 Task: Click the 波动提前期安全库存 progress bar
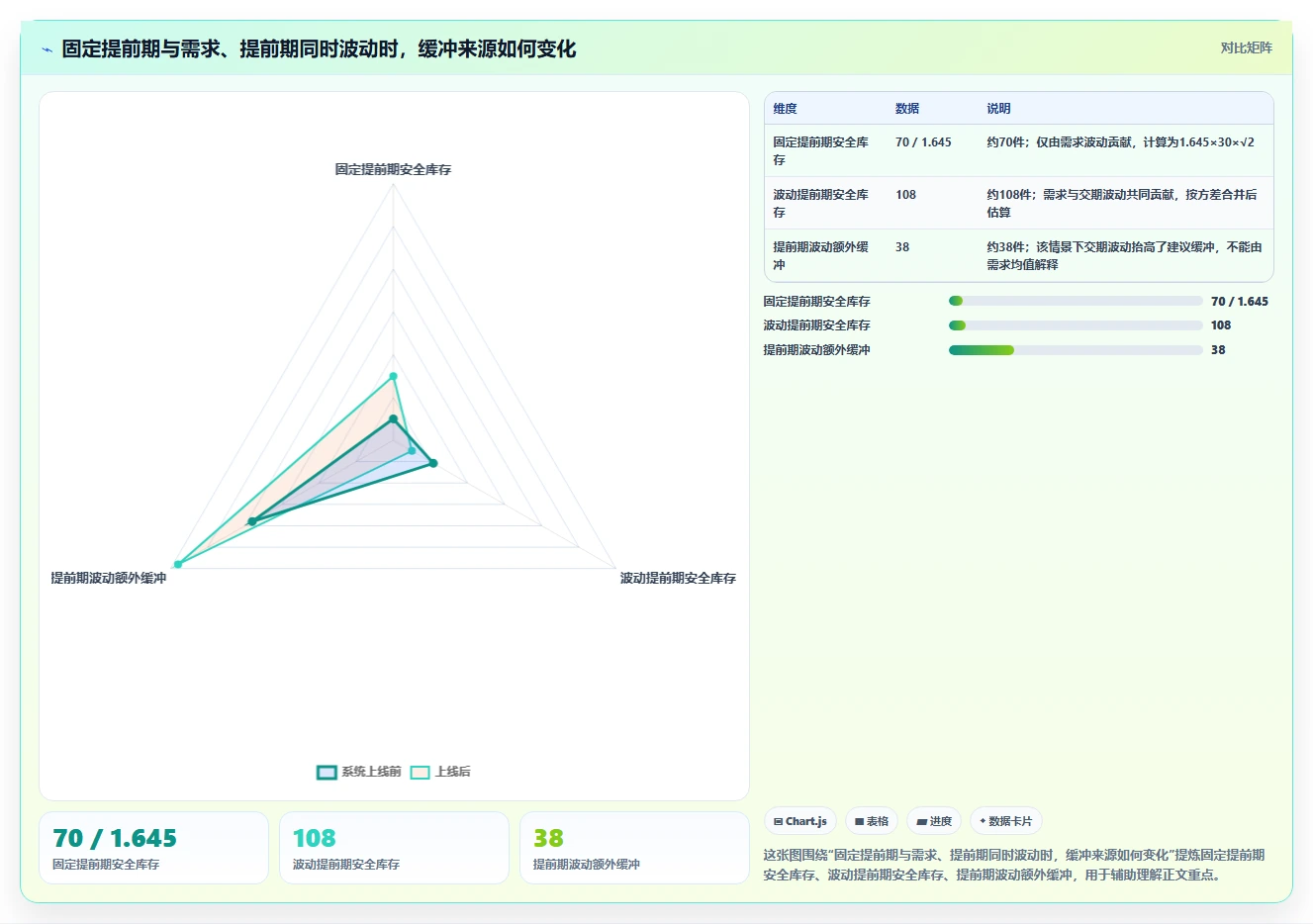pos(1076,325)
